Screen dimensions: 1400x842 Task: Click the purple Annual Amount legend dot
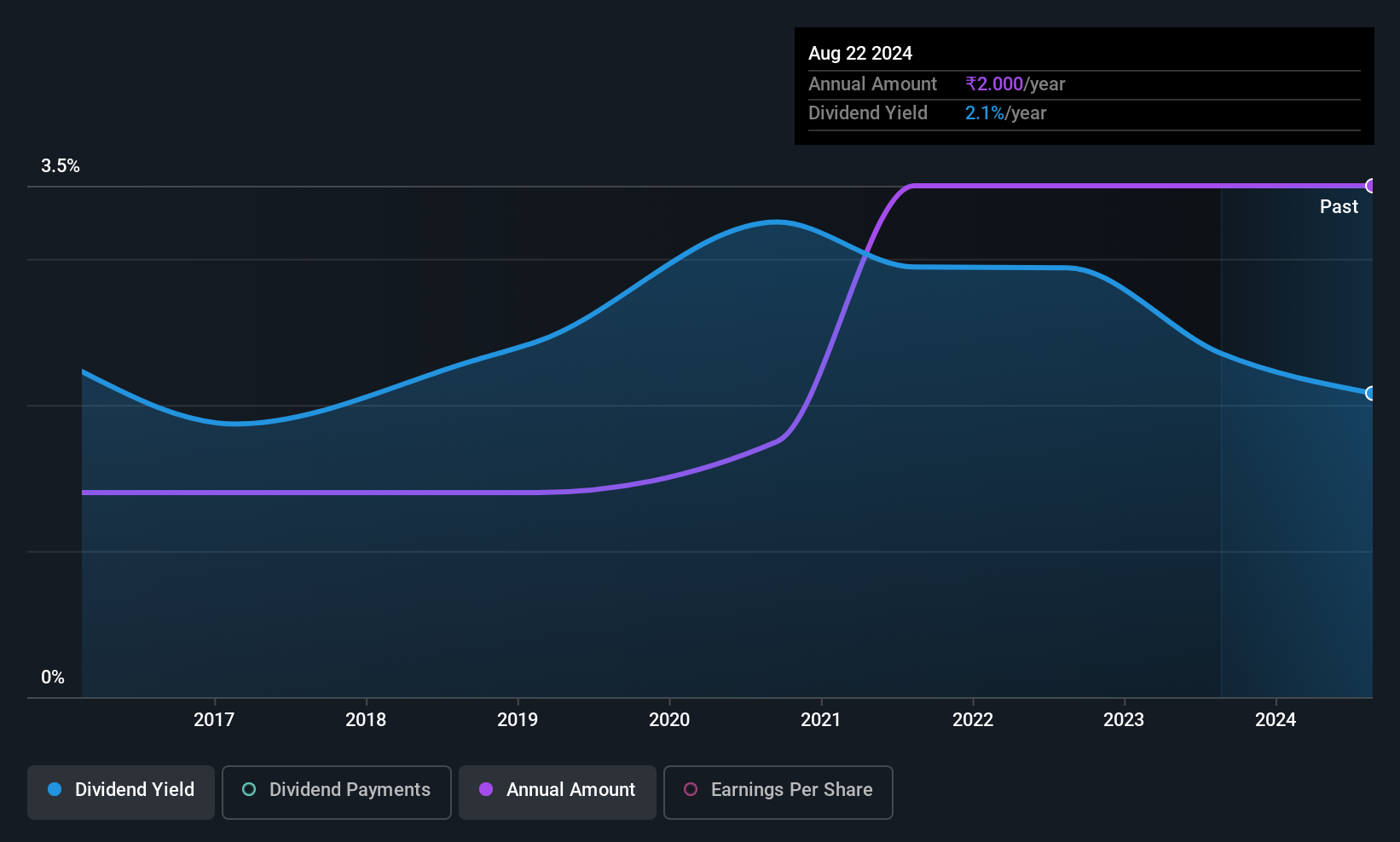point(486,790)
